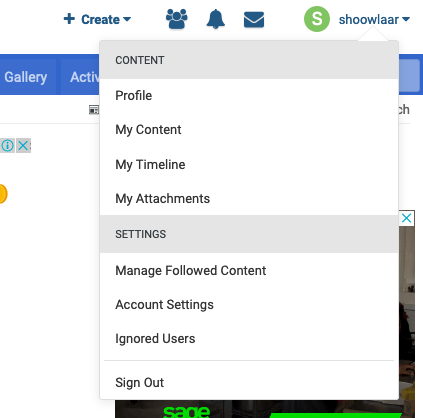Viewport: 423px width, 418px height.
Task: Click the plus icon beside Create
Action: point(69,19)
